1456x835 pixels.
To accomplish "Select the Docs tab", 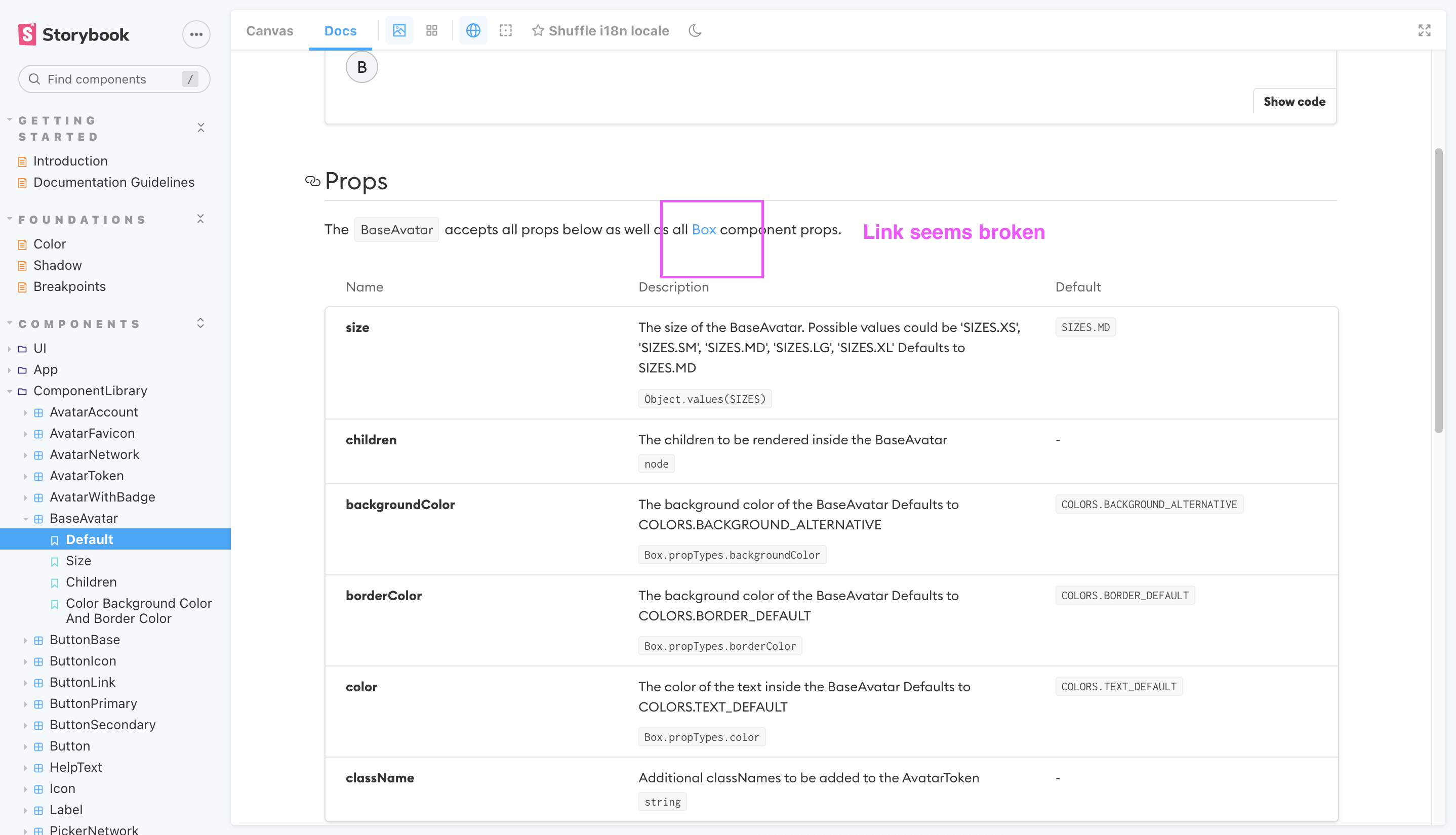I will [340, 30].
